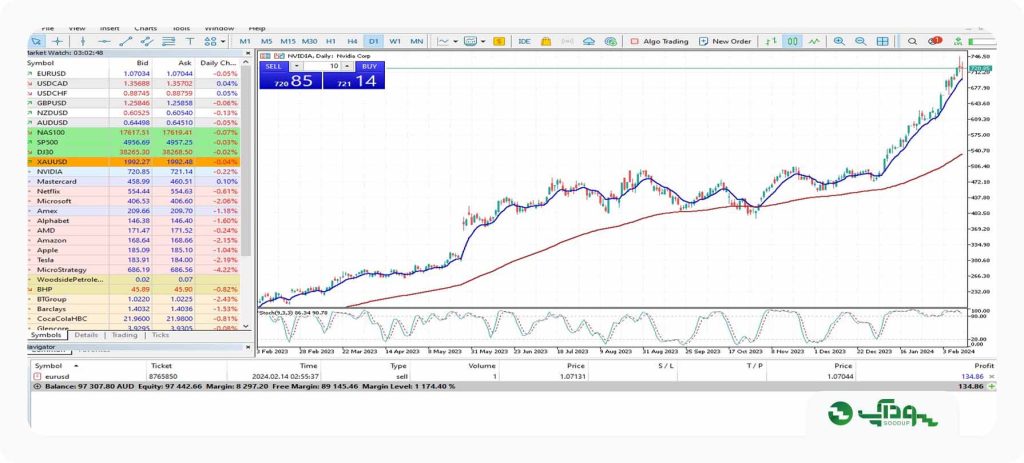Click the volume field showing 10
Image resolution: width=1024 pixels, height=463 pixels.
coord(323,66)
